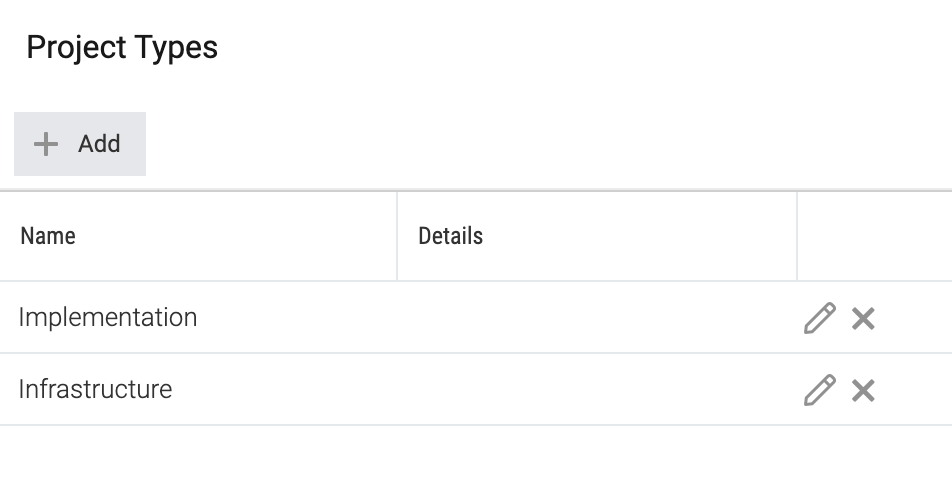Click the space right of the Infrastructure delete icon

tap(914, 390)
